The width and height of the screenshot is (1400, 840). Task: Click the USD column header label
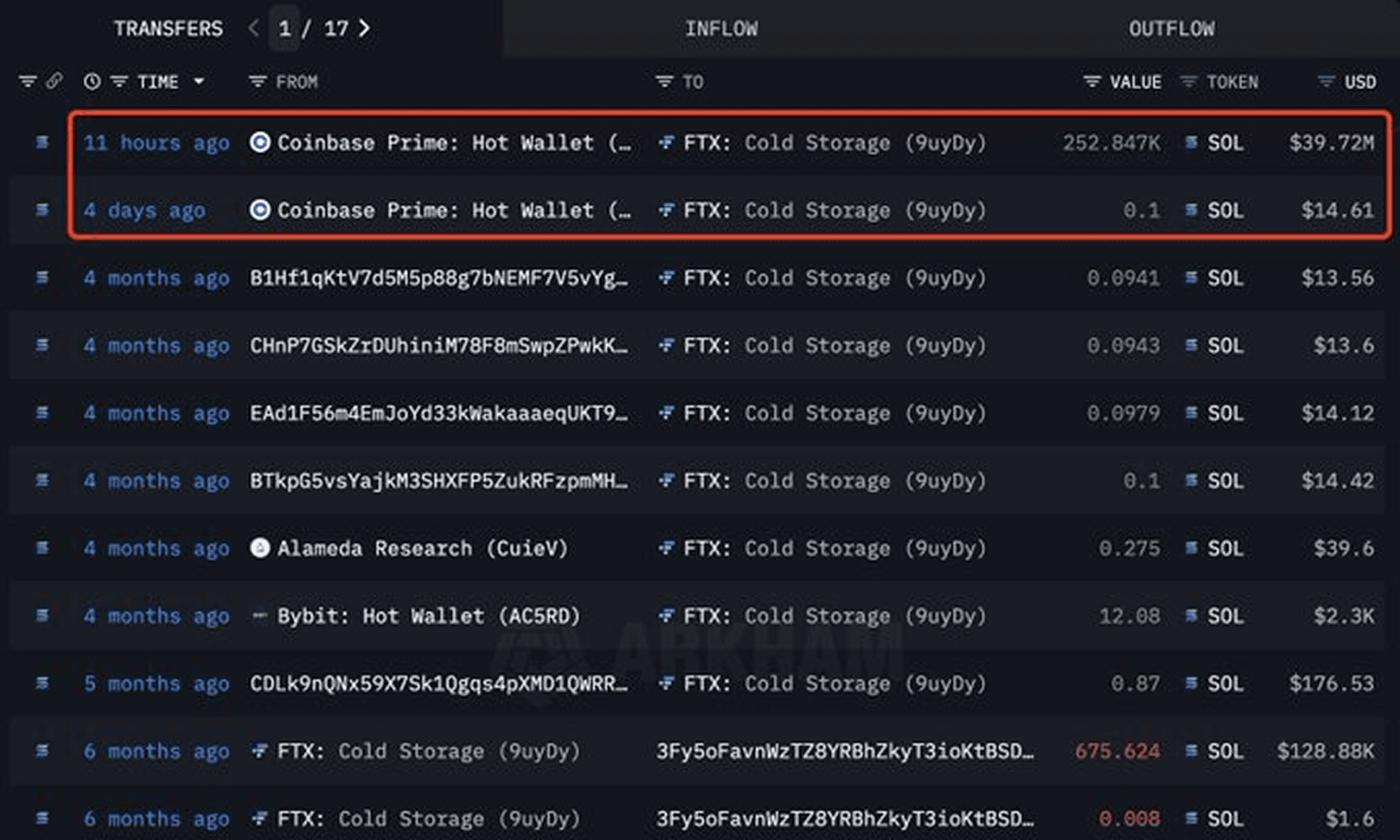1360,82
